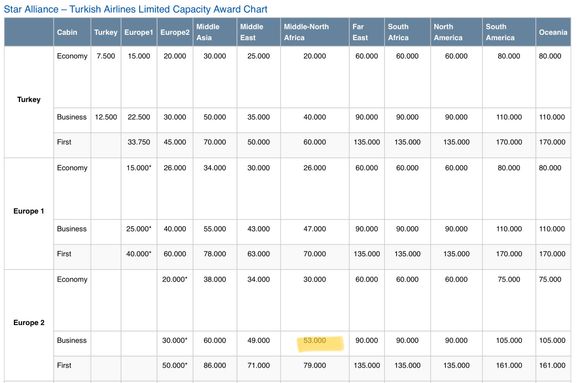Select the Europe 1 row label
Image resolution: width=580 pixels, height=383 pixels.
coord(28,211)
